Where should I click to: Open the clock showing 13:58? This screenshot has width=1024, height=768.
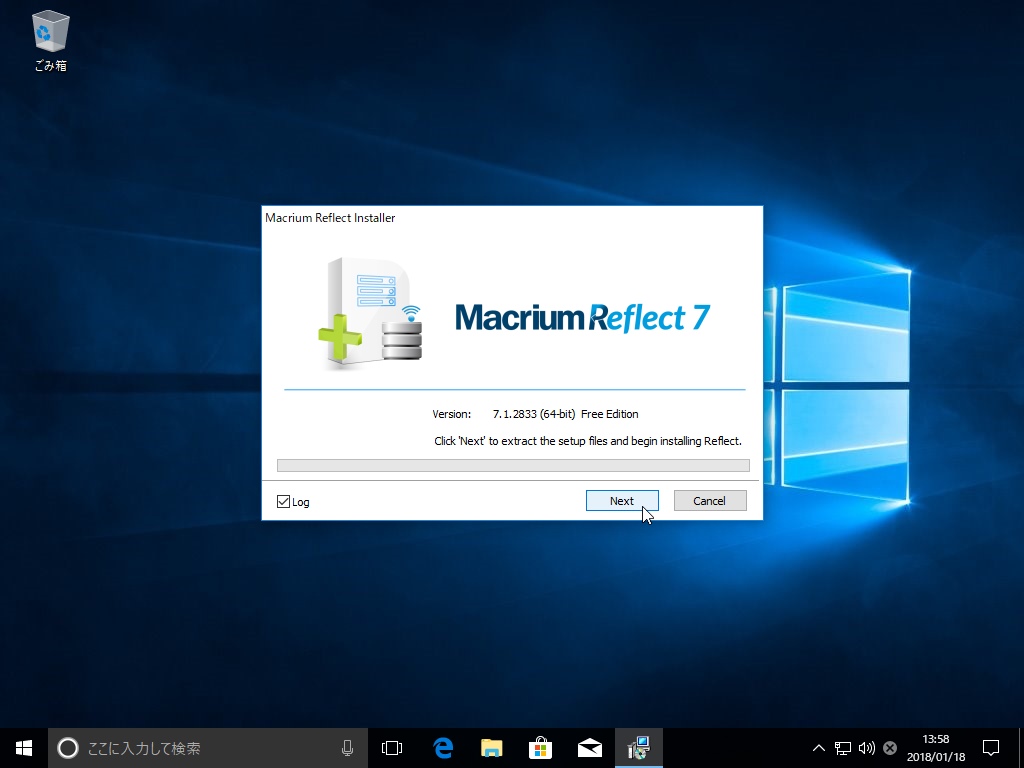pyautogui.click(x=936, y=748)
